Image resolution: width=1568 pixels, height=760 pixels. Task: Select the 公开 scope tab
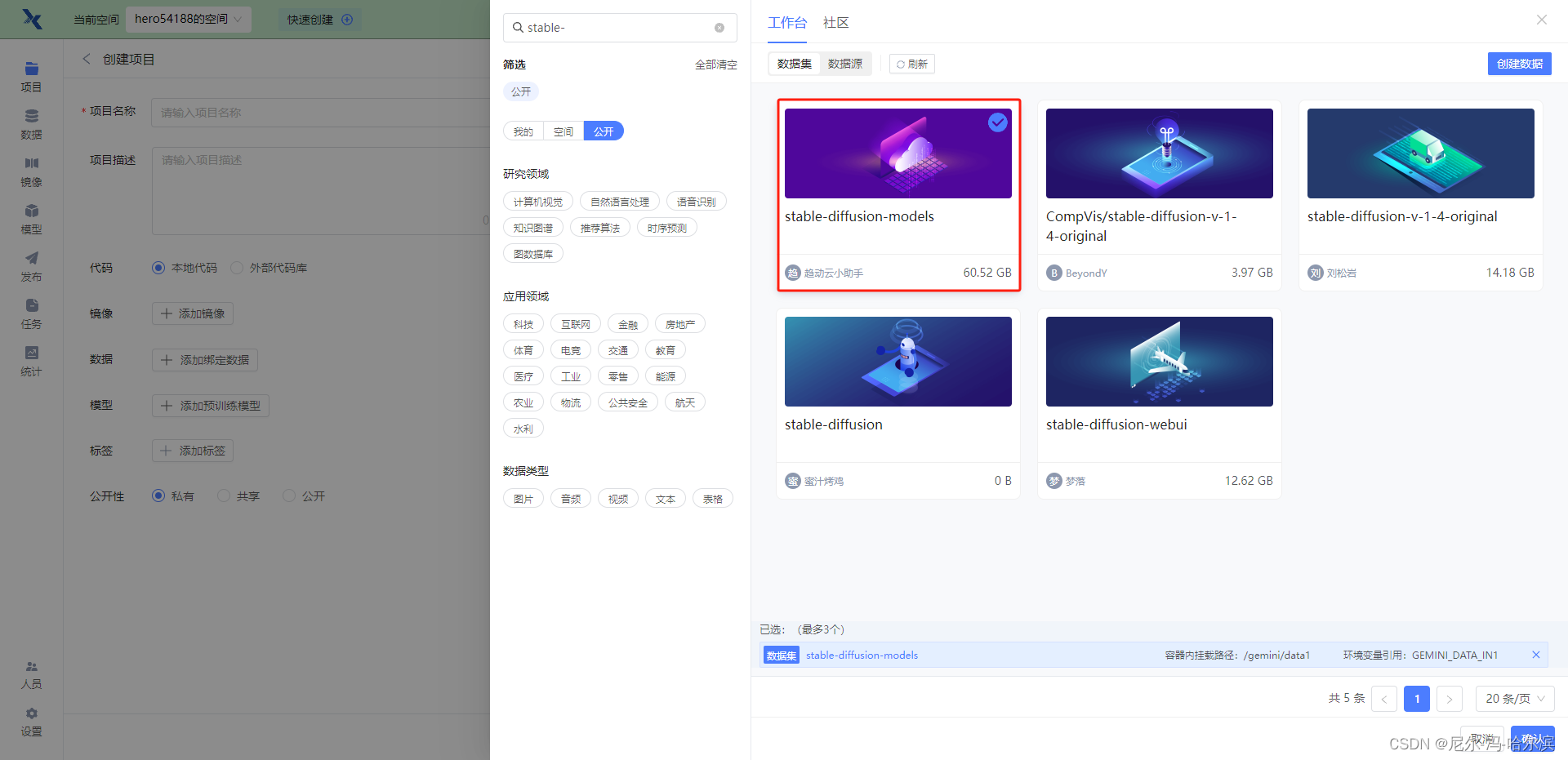(x=604, y=131)
